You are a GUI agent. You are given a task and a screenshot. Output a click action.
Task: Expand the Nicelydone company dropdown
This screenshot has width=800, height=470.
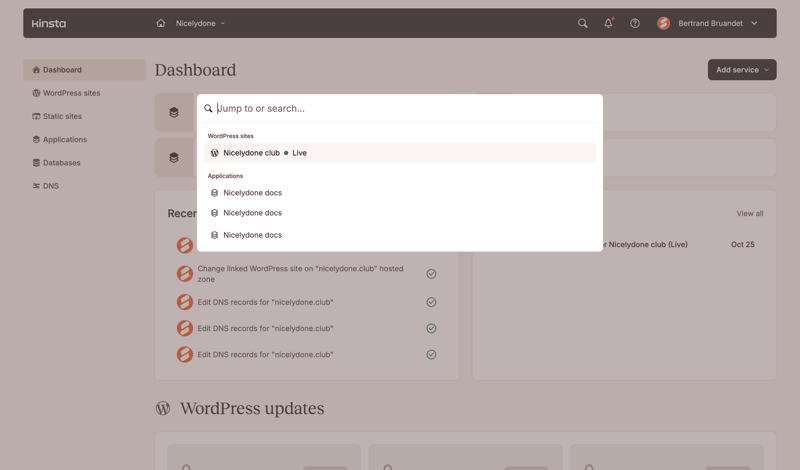pyautogui.click(x=201, y=23)
